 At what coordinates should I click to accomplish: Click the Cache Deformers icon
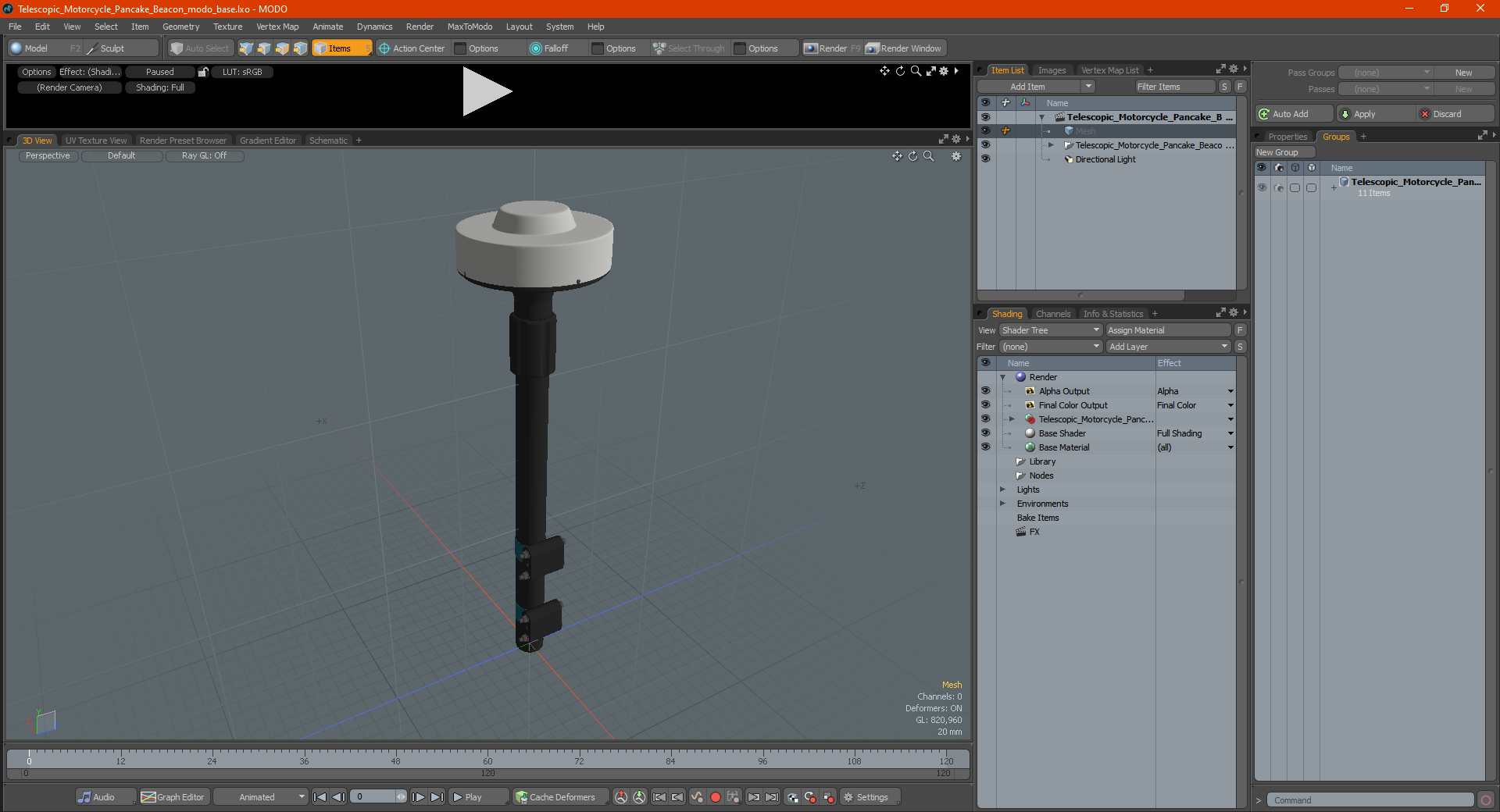521,797
